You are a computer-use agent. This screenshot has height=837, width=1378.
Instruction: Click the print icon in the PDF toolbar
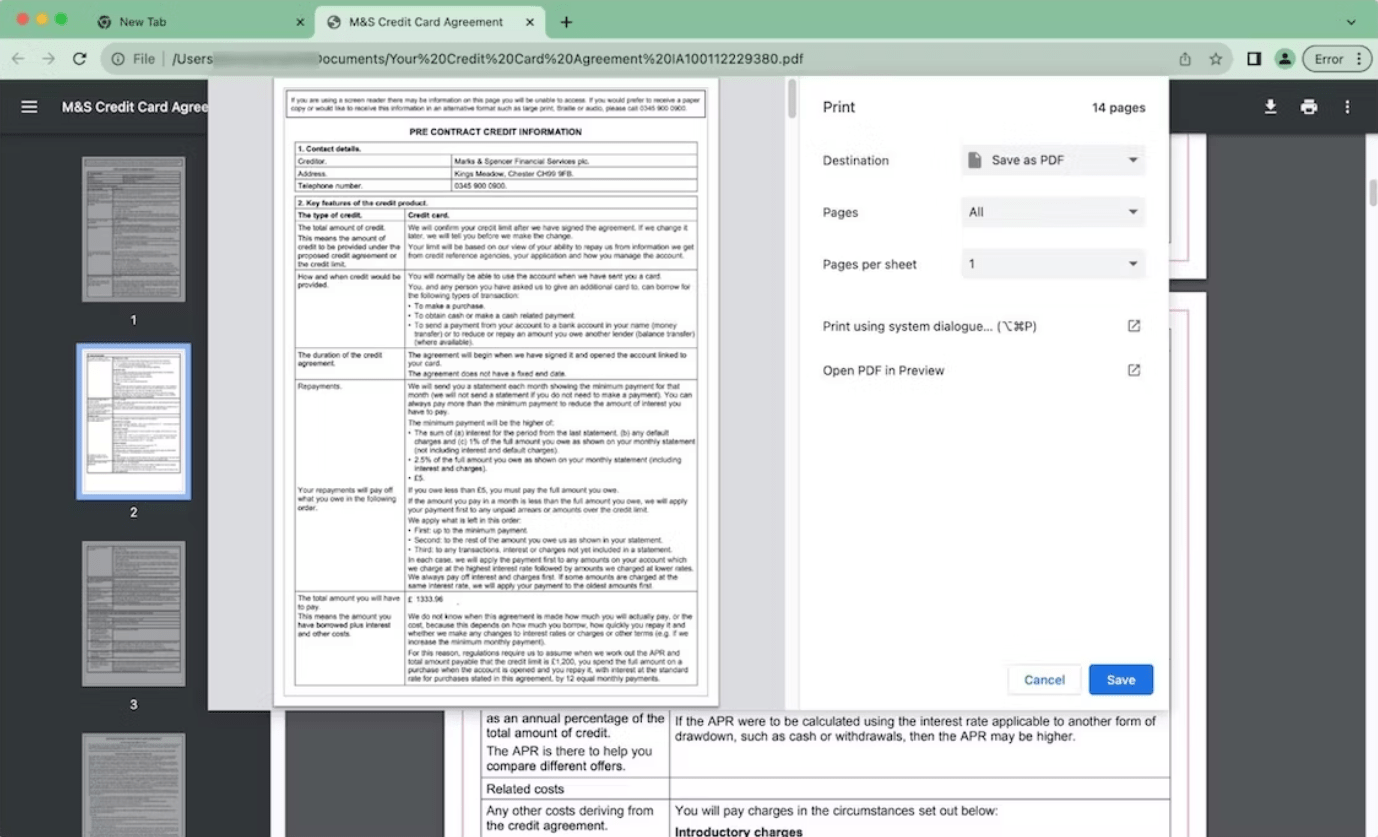pos(1309,107)
